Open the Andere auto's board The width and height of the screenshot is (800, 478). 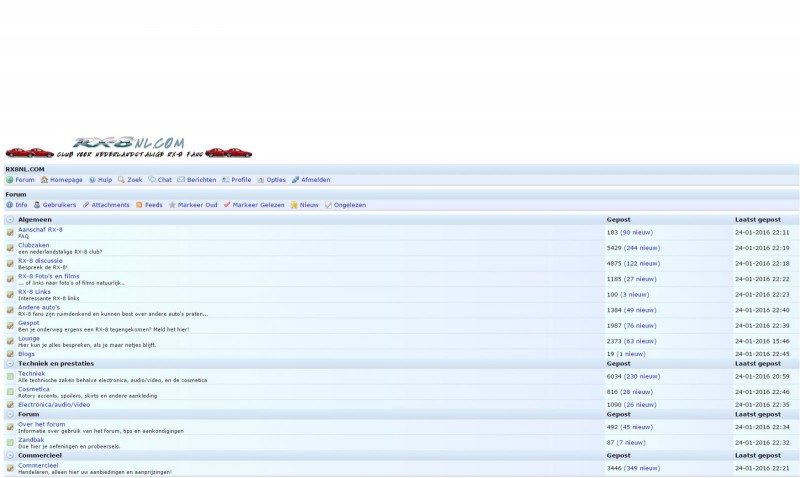click(x=39, y=308)
